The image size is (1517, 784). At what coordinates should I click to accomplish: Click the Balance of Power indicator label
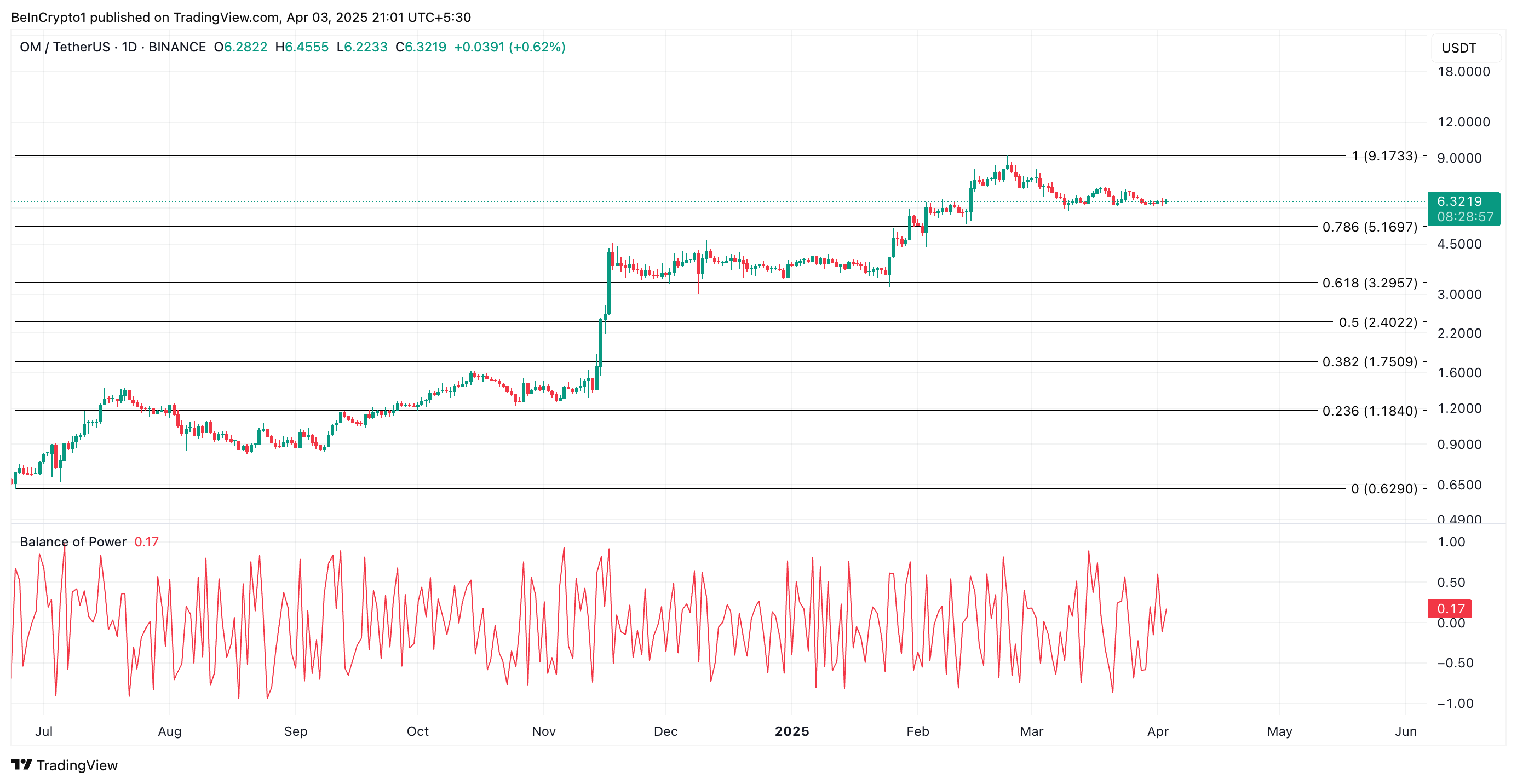[73, 541]
